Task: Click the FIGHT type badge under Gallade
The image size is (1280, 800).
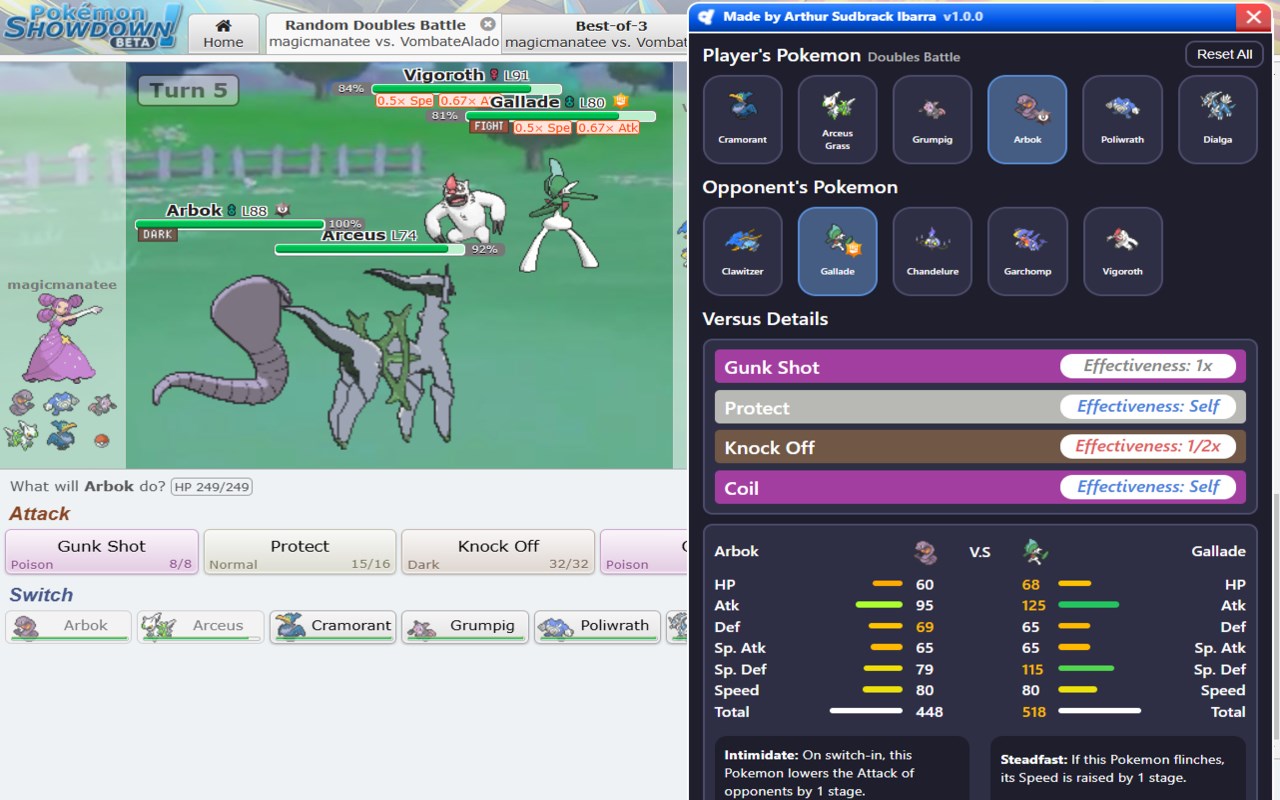Action: [x=489, y=127]
